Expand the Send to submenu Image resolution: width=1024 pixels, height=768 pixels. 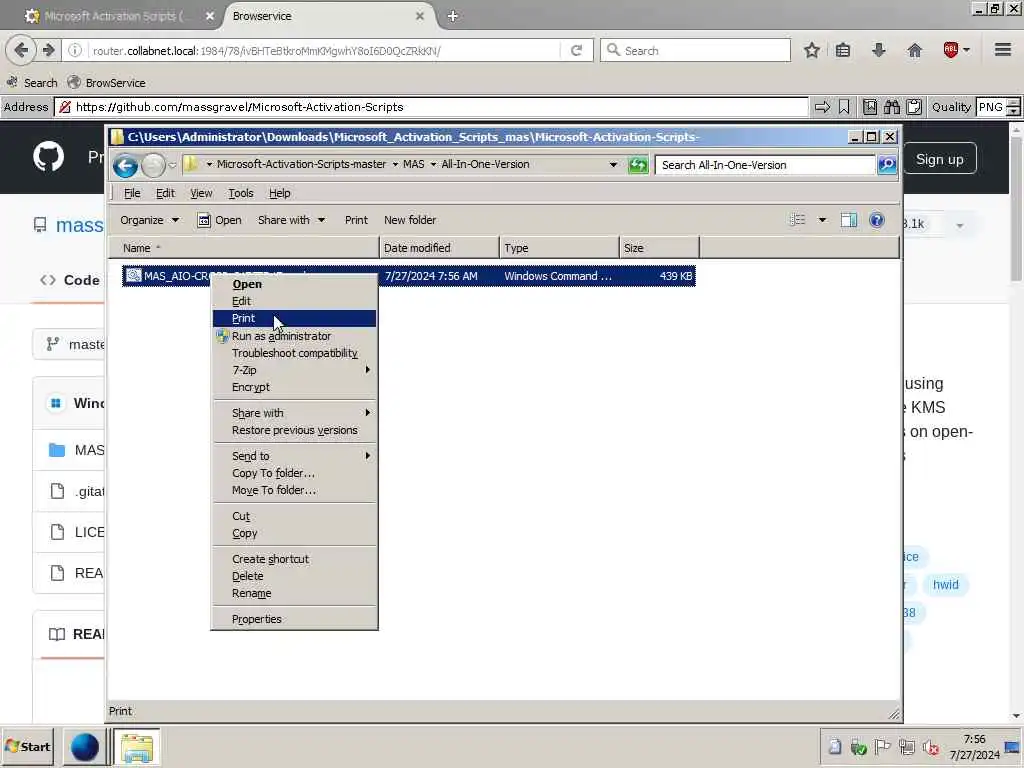(x=295, y=456)
